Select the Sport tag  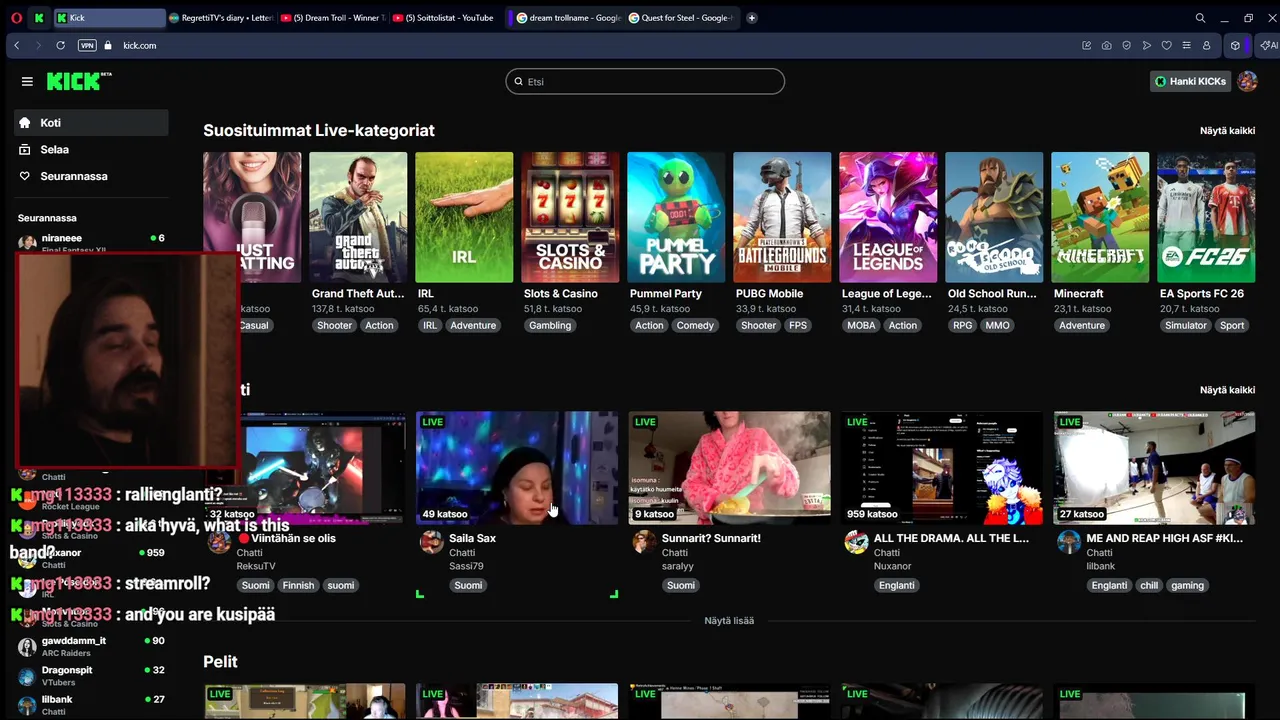pos(1232,326)
